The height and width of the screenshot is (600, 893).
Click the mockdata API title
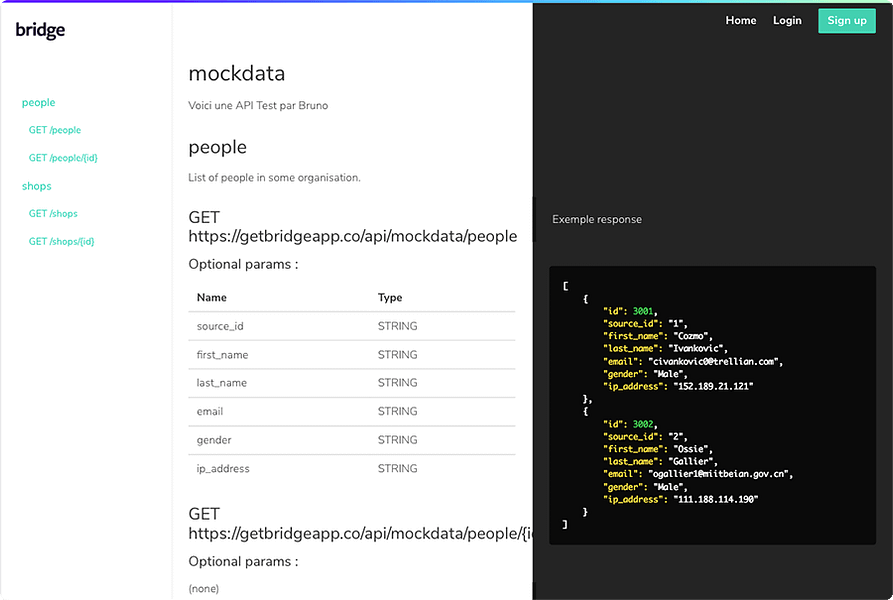(236, 73)
